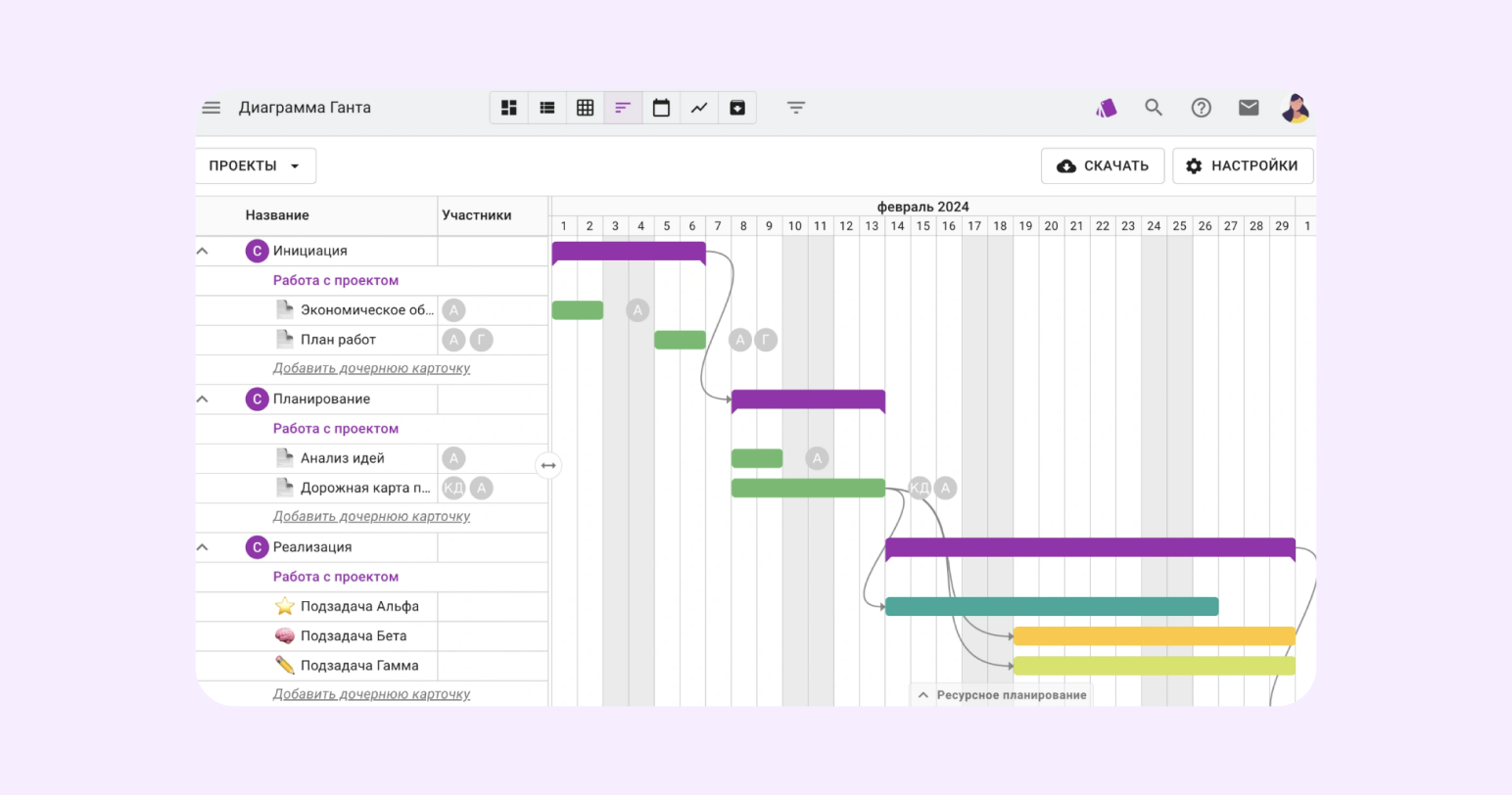Viewport: 1512px width, 795px height.
Task: Open the user profile avatar
Action: click(1296, 108)
